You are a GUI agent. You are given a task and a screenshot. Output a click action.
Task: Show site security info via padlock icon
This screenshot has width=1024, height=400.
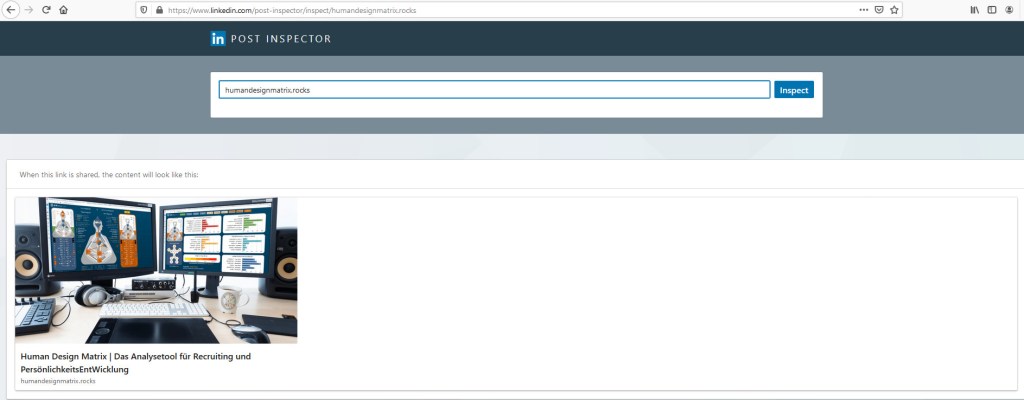(159, 10)
